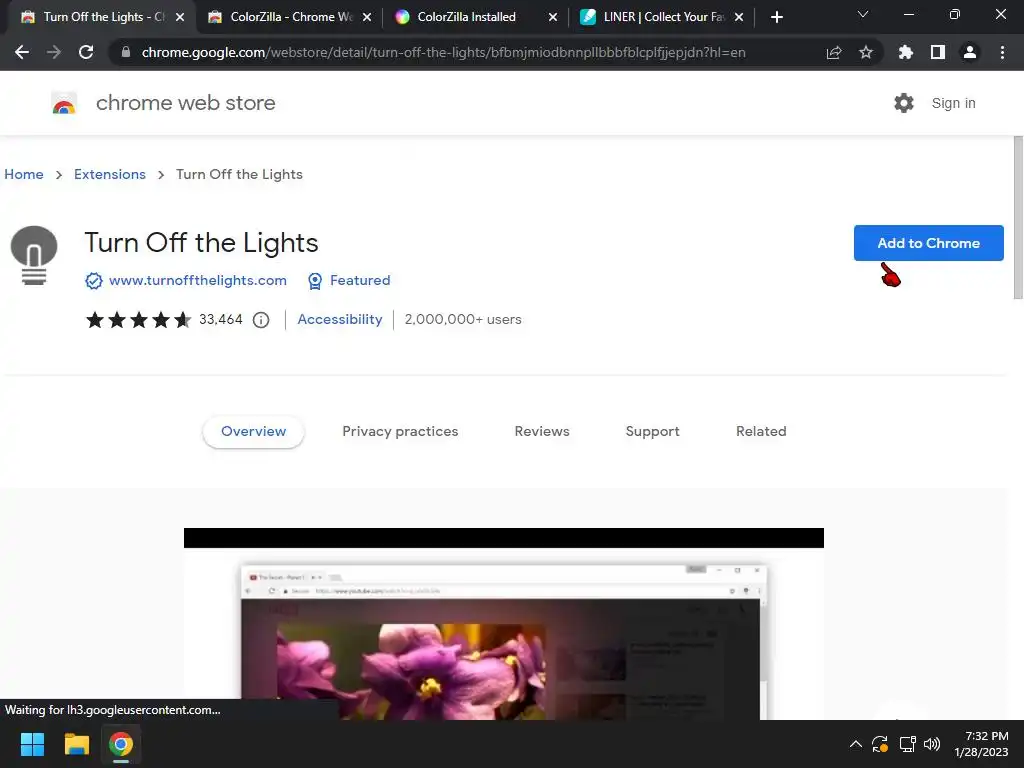Select the Support tab

(x=652, y=432)
